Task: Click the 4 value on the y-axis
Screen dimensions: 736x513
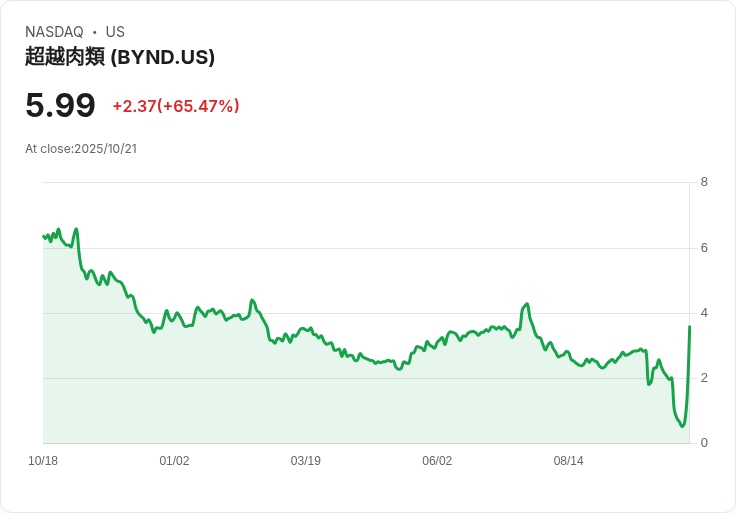Action: tap(704, 313)
